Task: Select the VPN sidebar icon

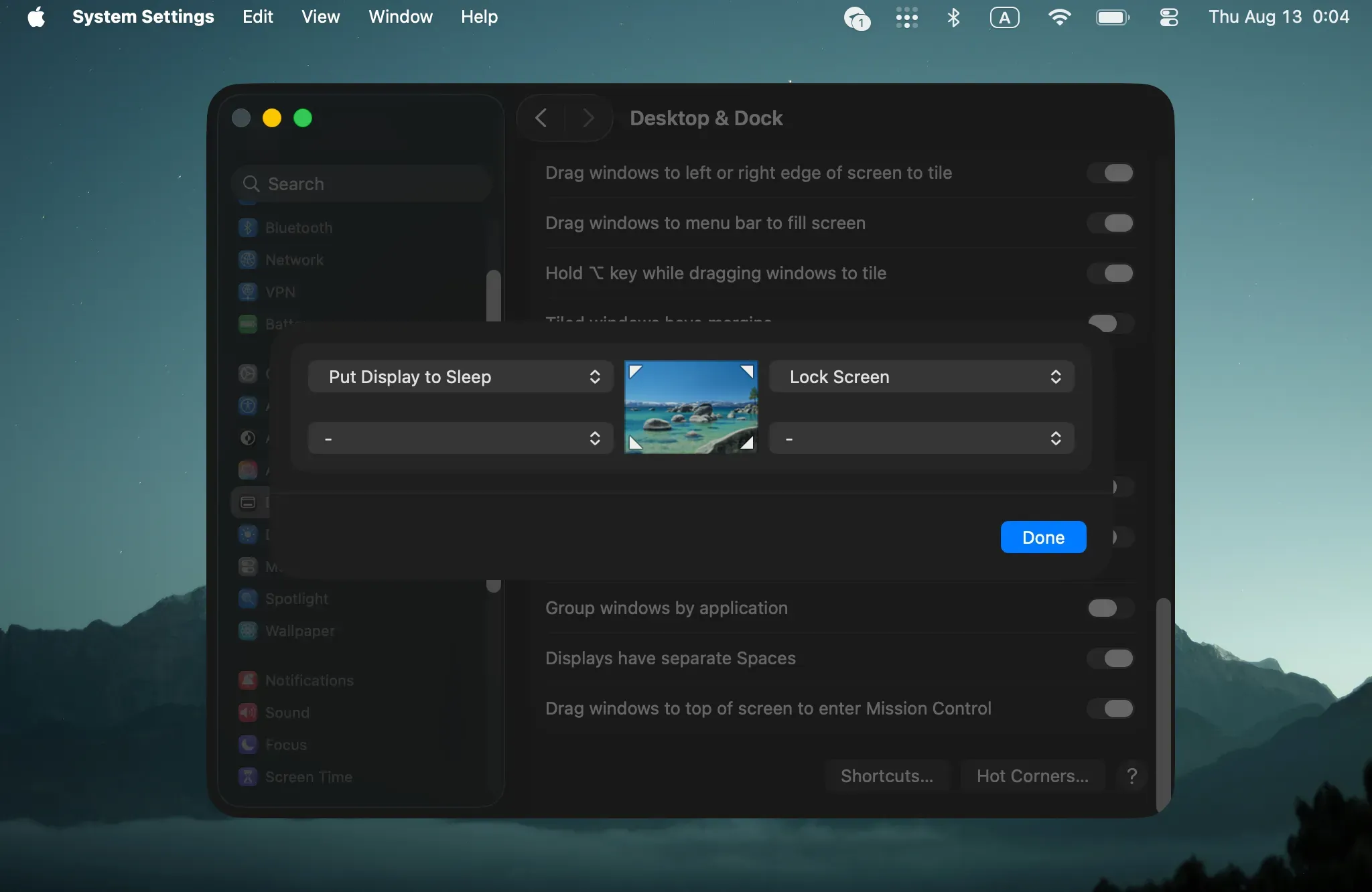Action: [248, 292]
